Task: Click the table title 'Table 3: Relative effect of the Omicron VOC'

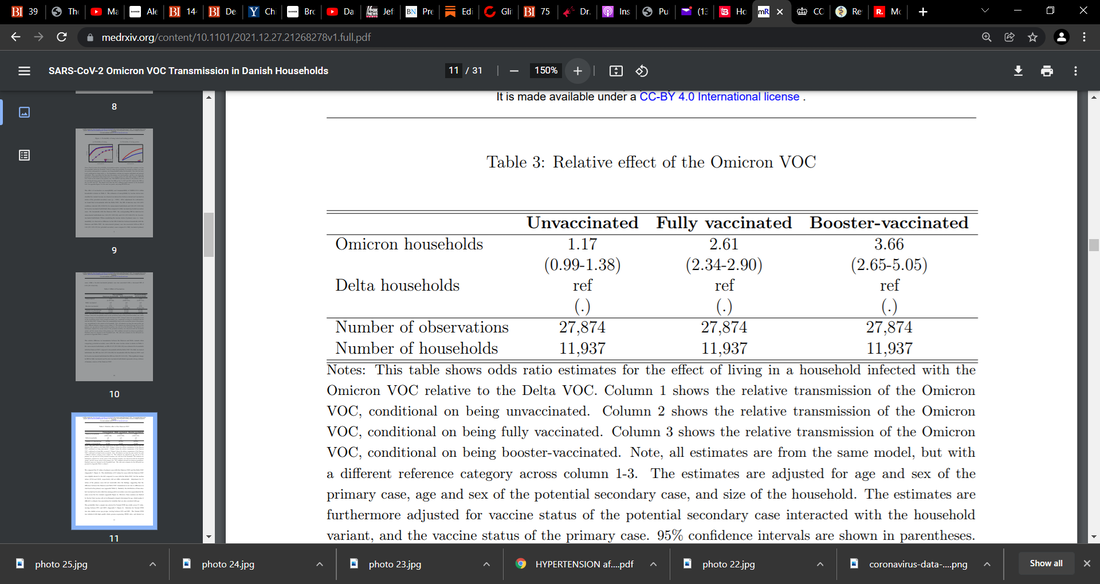Action: 652,162
